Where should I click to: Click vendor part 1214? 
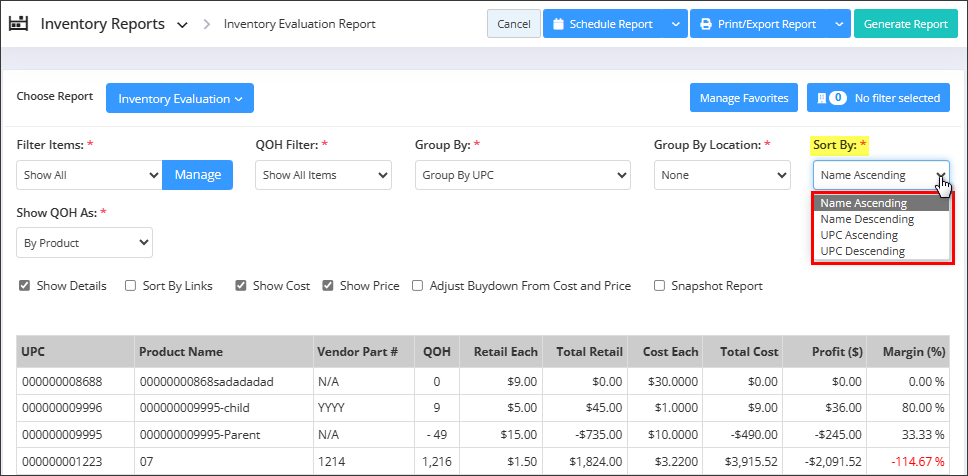pos(331,461)
